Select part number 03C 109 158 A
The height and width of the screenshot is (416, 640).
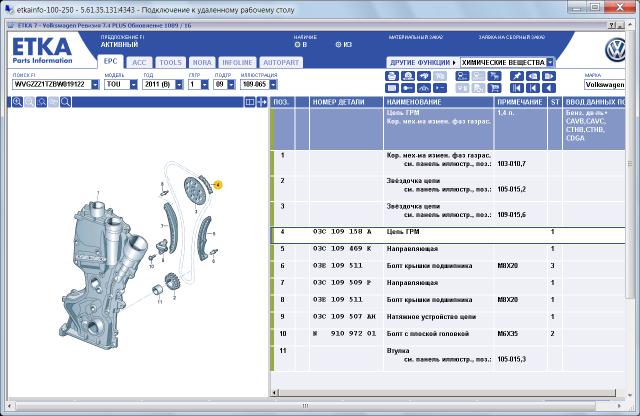coord(342,231)
